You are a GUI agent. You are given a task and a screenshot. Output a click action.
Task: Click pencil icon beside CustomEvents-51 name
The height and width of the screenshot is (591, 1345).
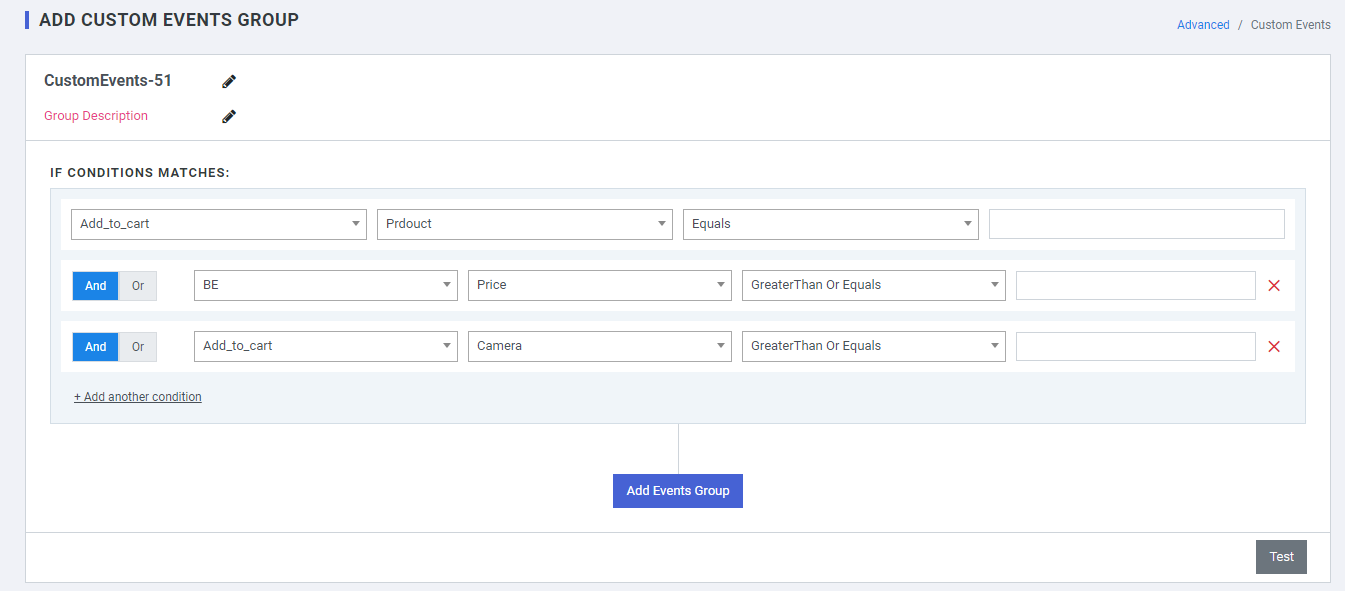tap(229, 81)
